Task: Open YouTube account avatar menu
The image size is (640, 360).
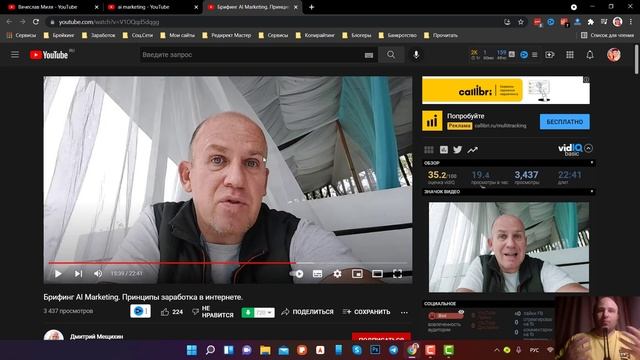Action: (613, 55)
